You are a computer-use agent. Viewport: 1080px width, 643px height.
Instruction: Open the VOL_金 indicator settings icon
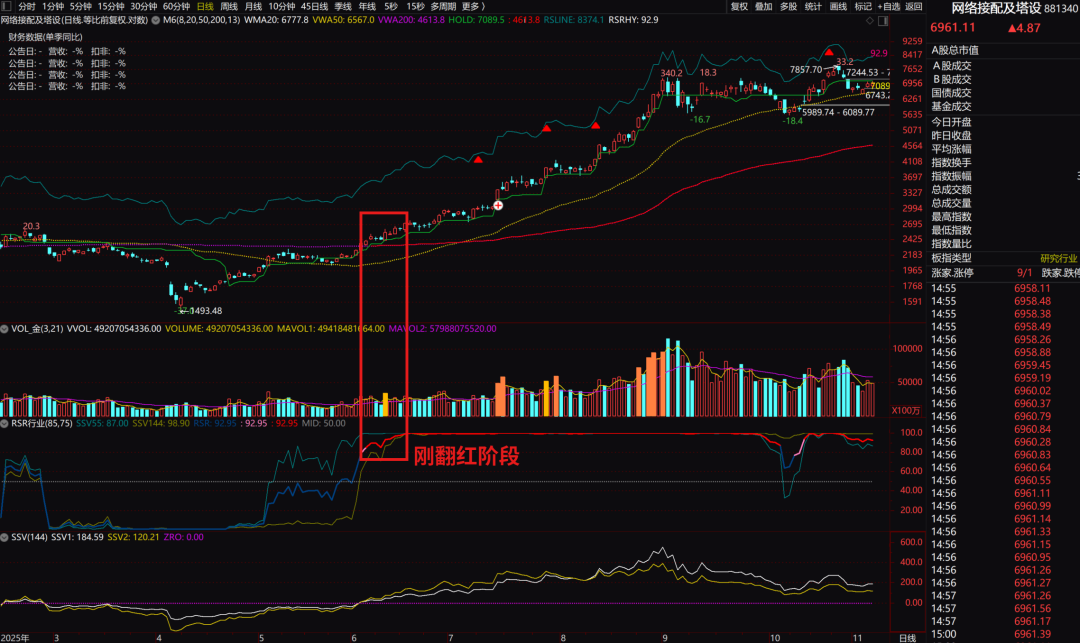[x=5, y=329]
